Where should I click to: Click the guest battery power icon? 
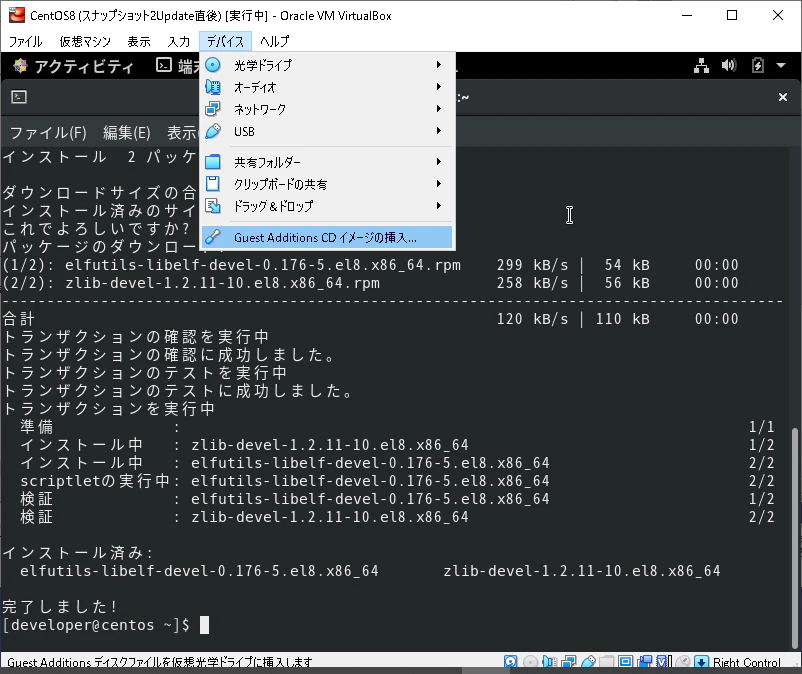[x=758, y=65]
